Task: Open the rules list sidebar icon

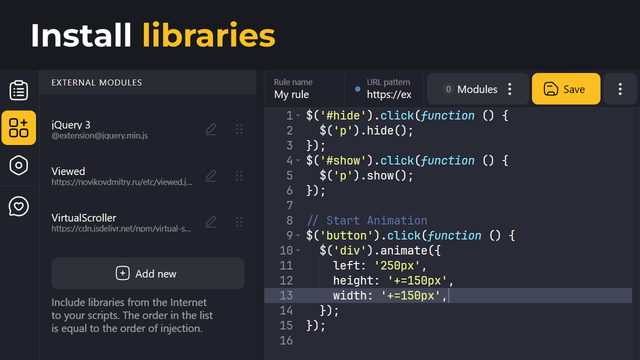Action: [x=19, y=90]
